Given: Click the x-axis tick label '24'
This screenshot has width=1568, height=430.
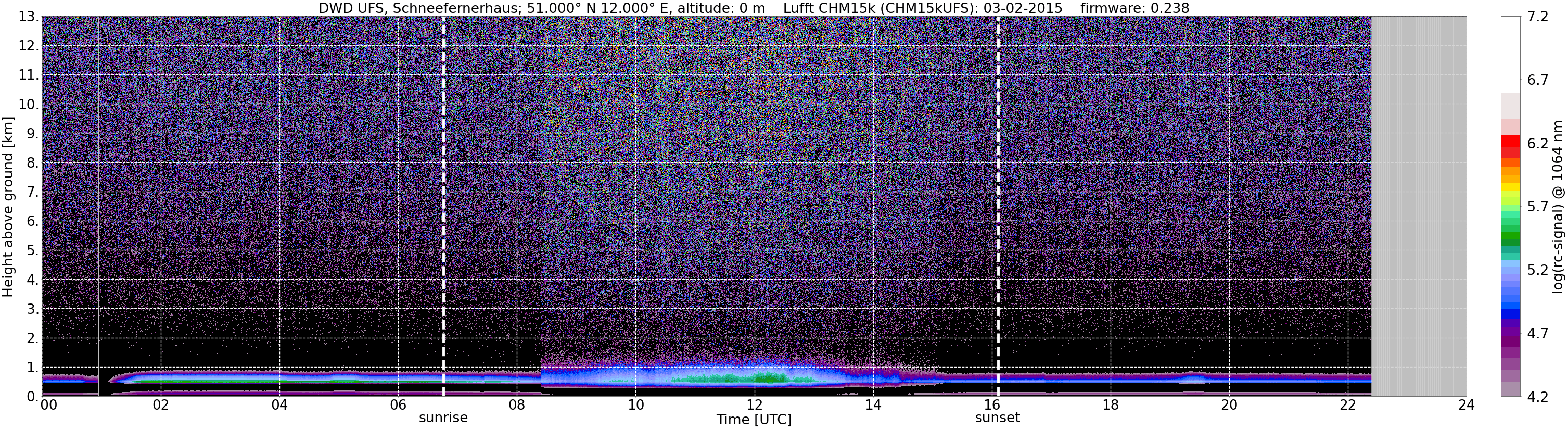Looking at the screenshot, I should (1467, 405).
